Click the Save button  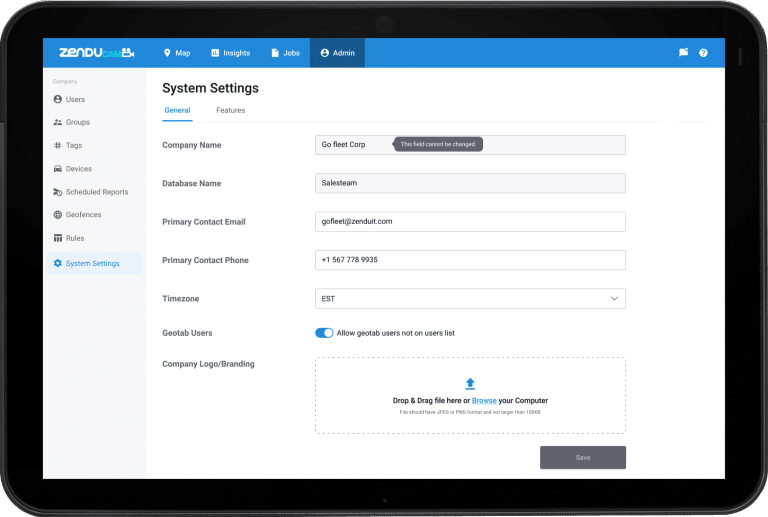click(583, 457)
